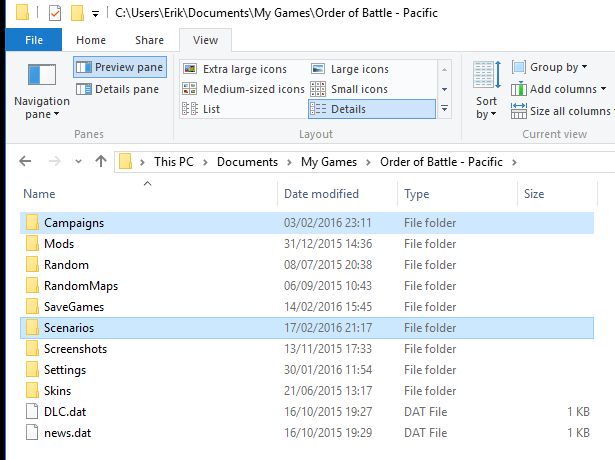Image resolution: width=615 pixels, height=460 pixels.
Task: Click the Properties quick access icon
Action: click(55, 13)
